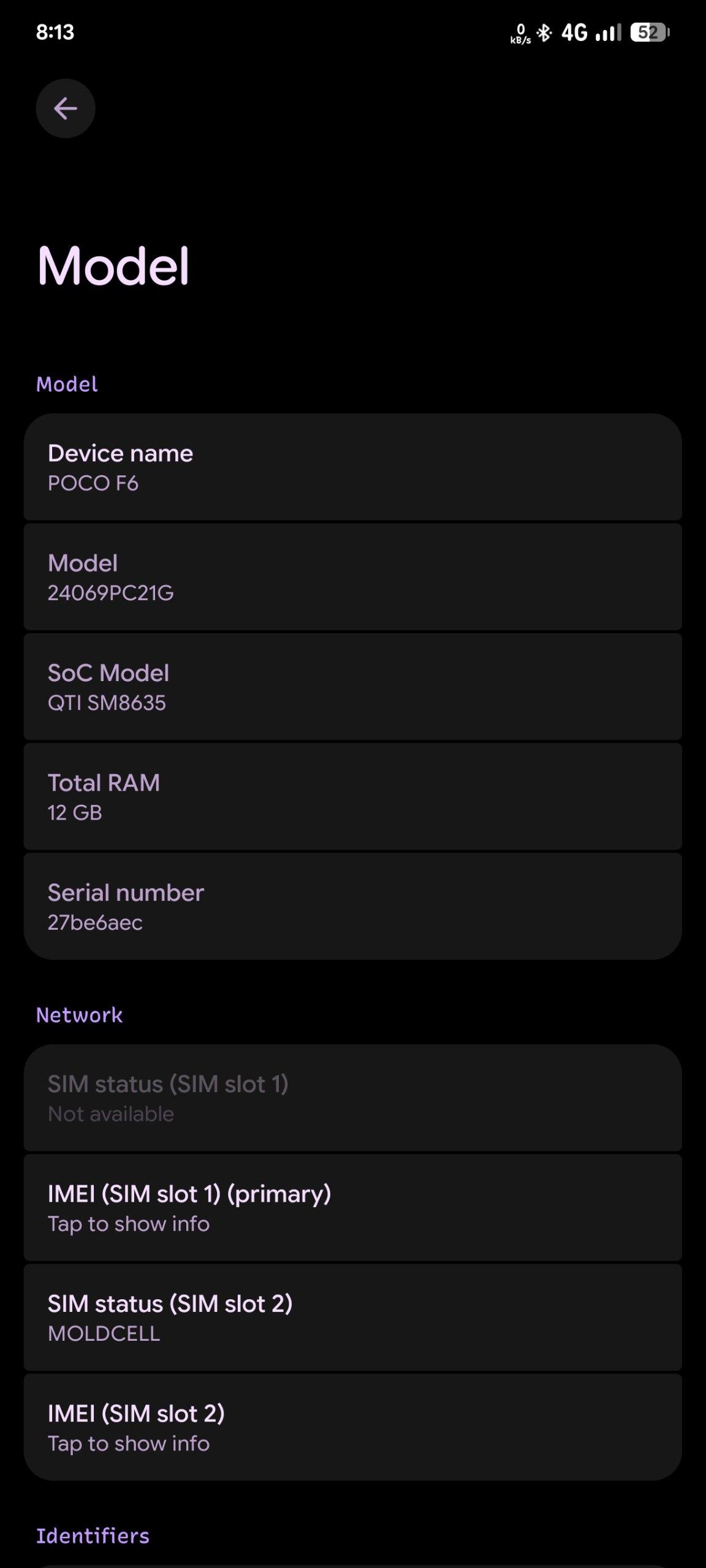Reveal IMEI for SIM slot 1 primary
This screenshot has height=1568, width=706.
click(x=352, y=1207)
